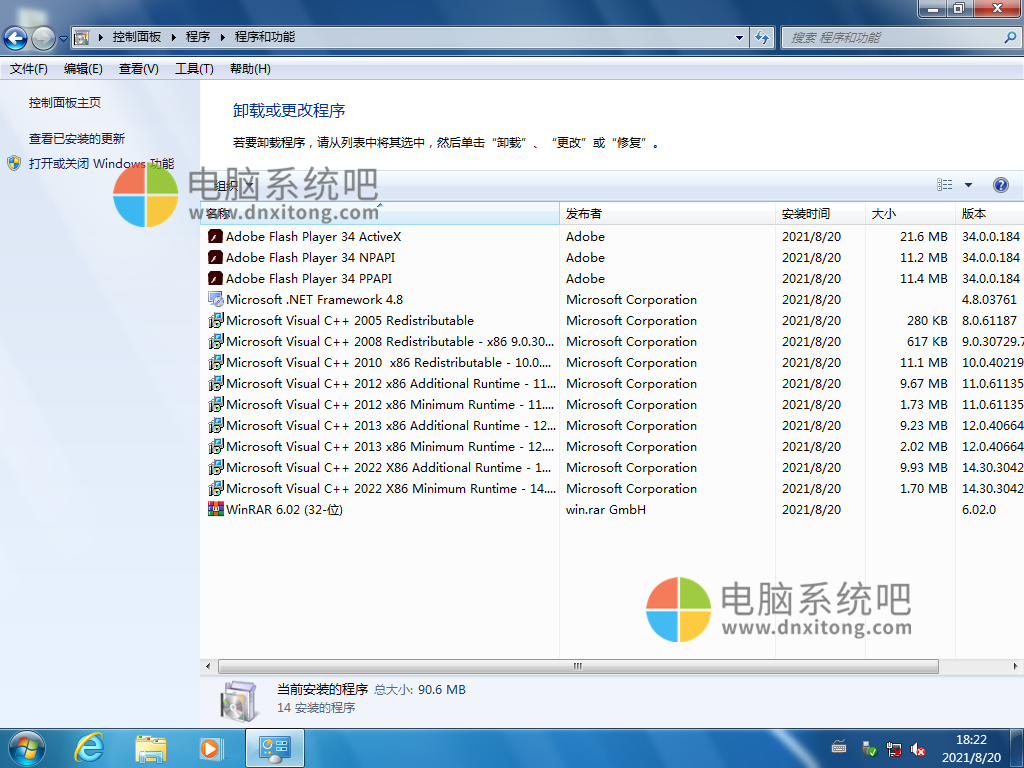Image resolution: width=1024 pixels, height=768 pixels.
Task: Expand the recent pages dropdown arrow
Action: click(63, 39)
